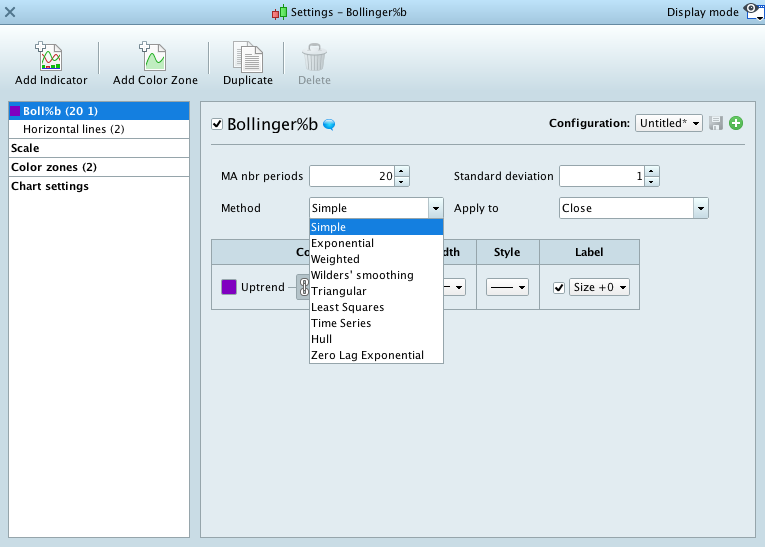The width and height of the screenshot is (765, 547).
Task: Toggle the Bollinger%b indicator checkbox
Action: coord(217,124)
